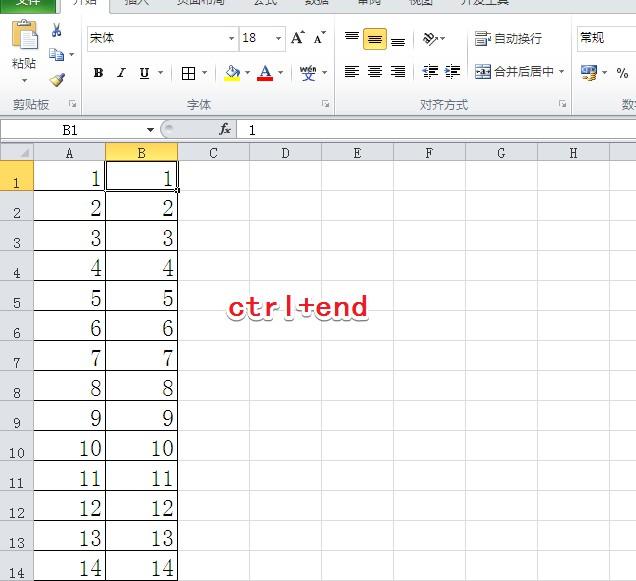Click the wén phonetic guide icon
This screenshot has width=636, height=581.
point(308,73)
